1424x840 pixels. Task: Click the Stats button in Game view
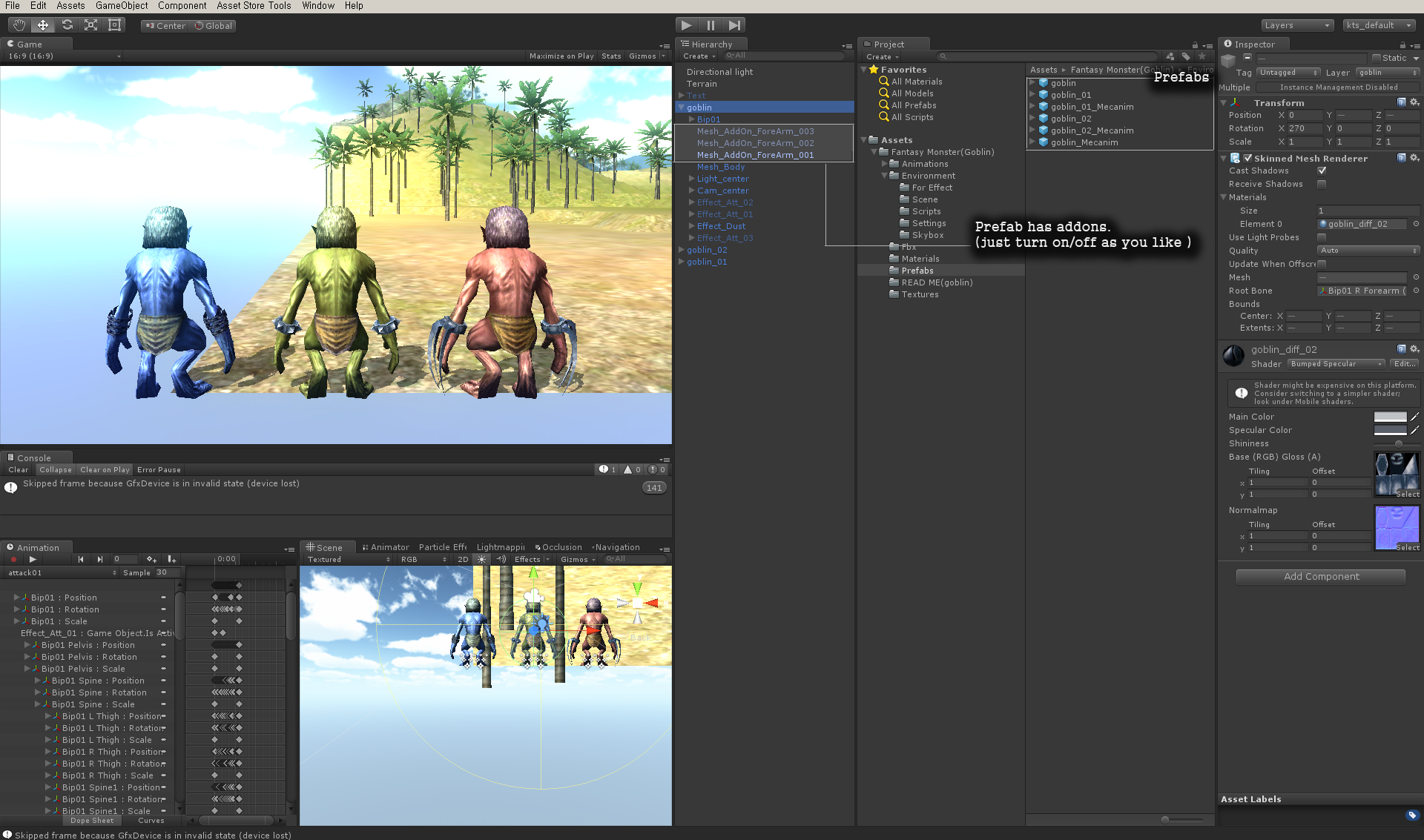[611, 56]
